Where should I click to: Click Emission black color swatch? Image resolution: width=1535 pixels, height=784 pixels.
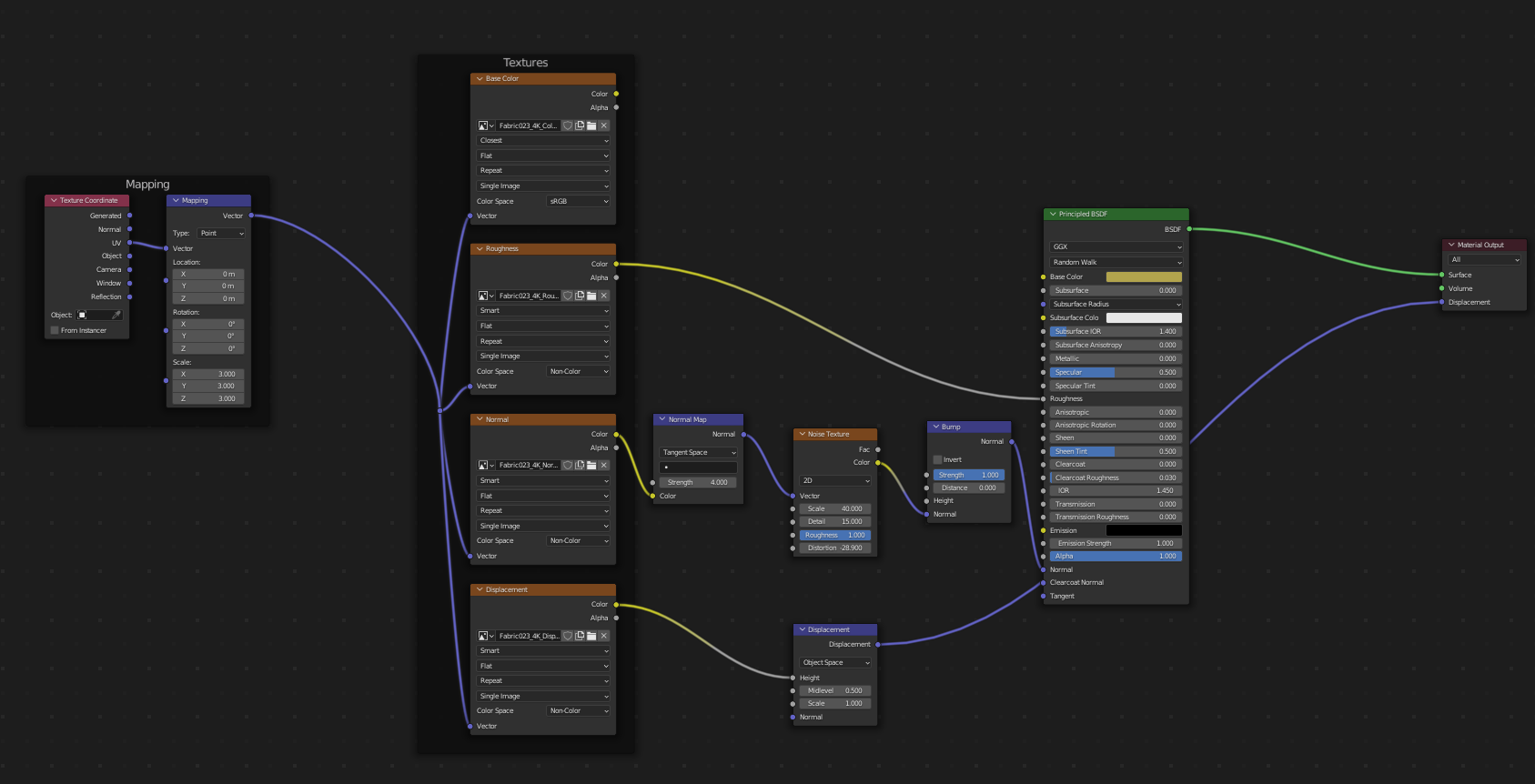point(1144,530)
